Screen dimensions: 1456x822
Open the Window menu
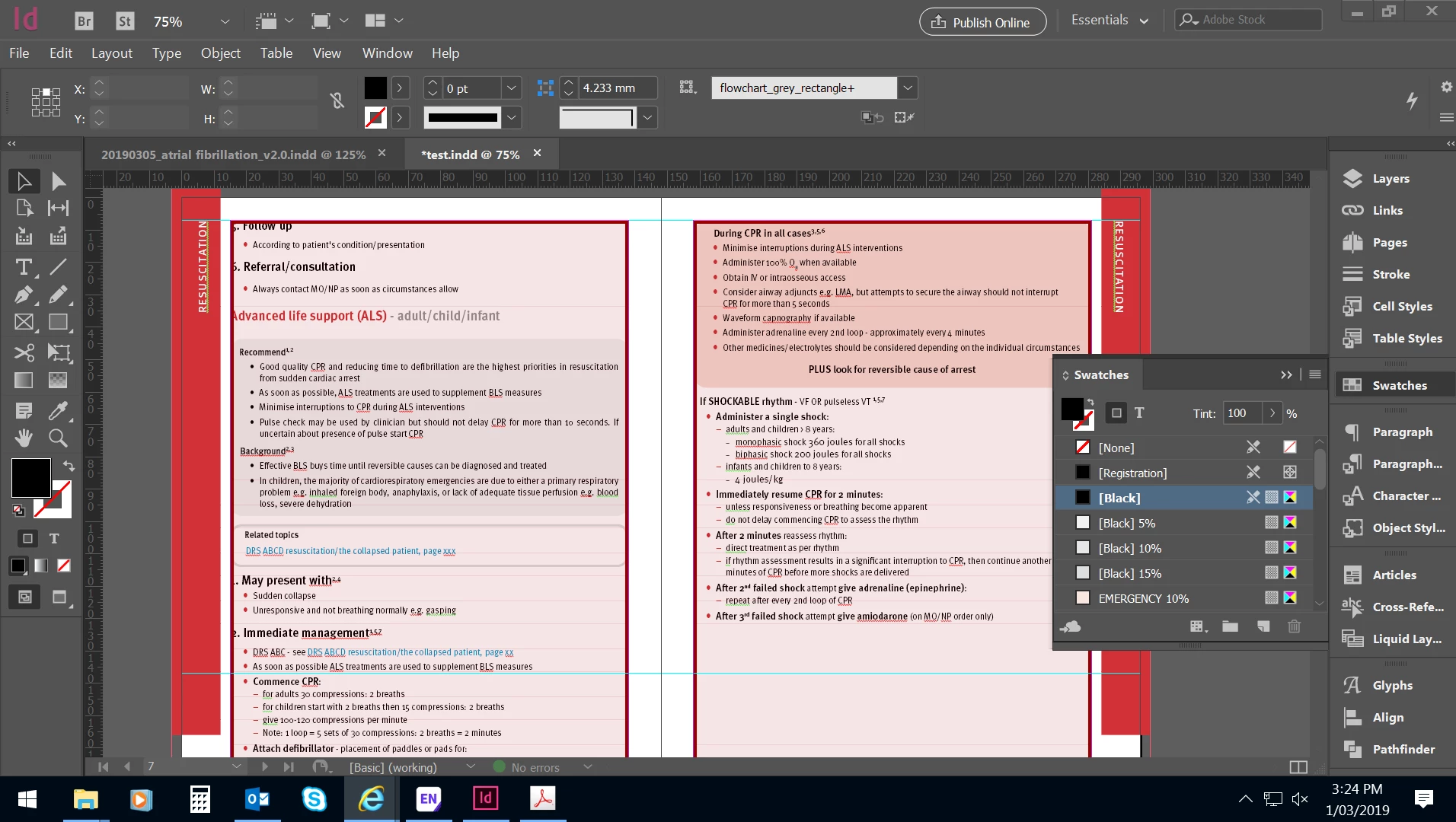click(x=388, y=53)
